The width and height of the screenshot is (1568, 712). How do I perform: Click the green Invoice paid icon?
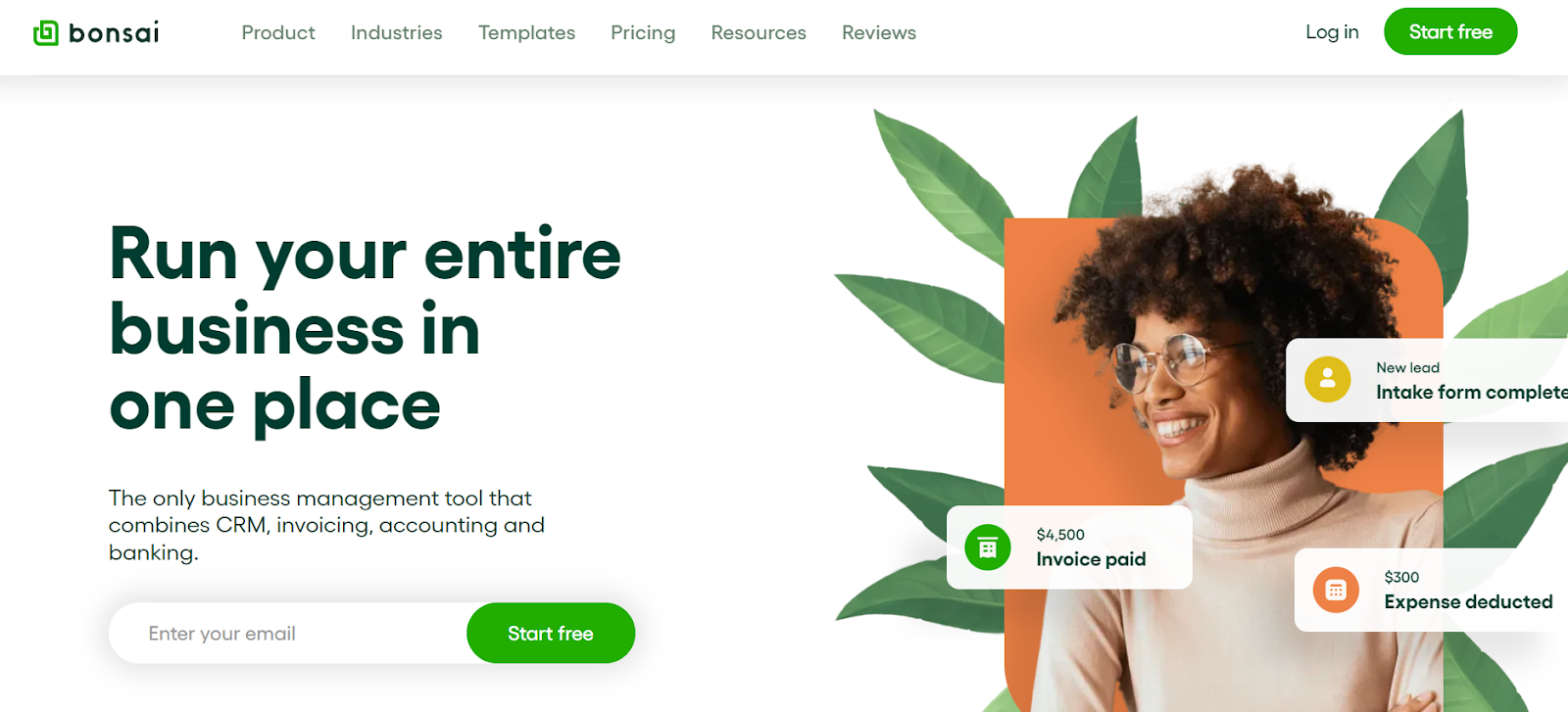988,547
